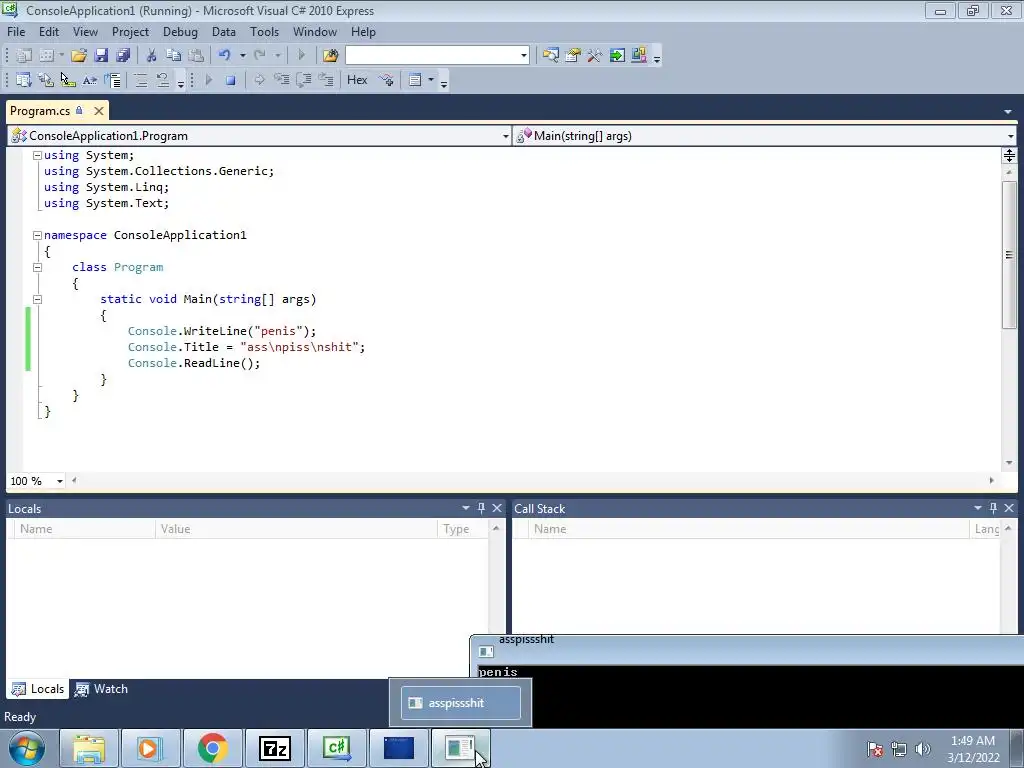
Task: Close the Program.cs tab
Action: coord(99,111)
